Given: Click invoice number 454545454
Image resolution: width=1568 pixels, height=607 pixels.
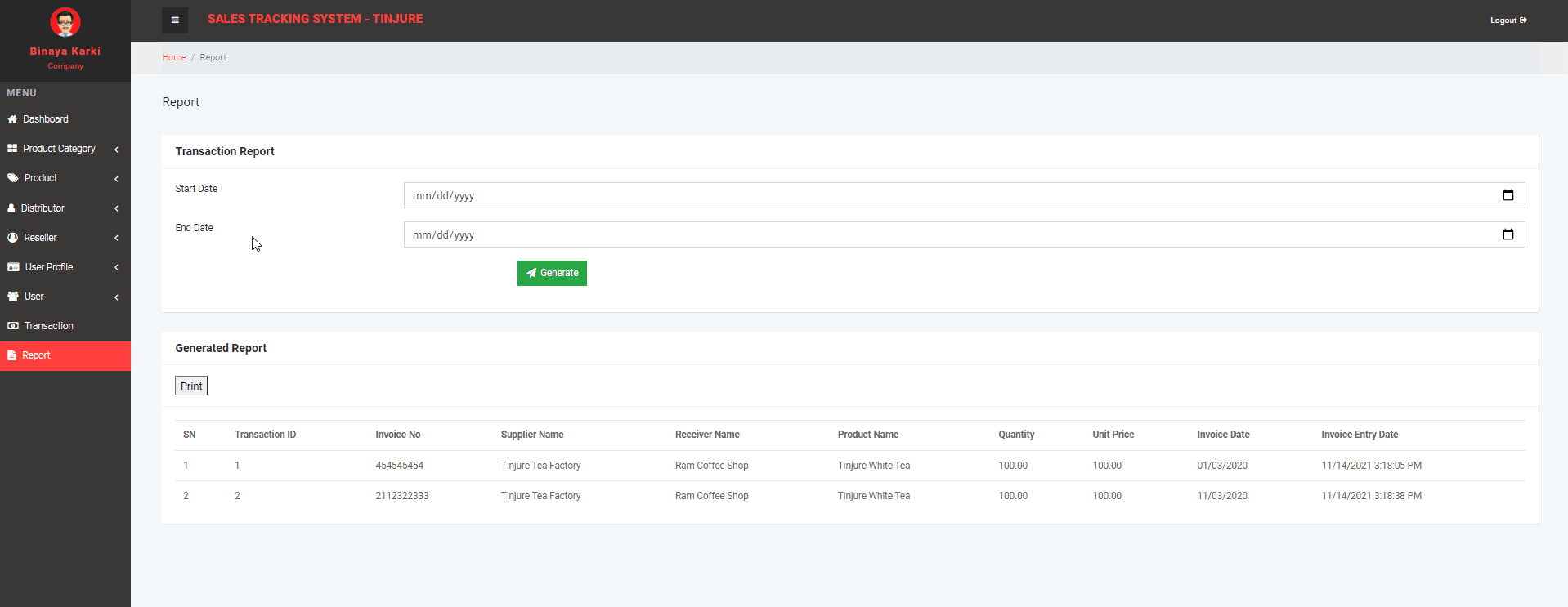Looking at the screenshot, I should click(400, 466).
